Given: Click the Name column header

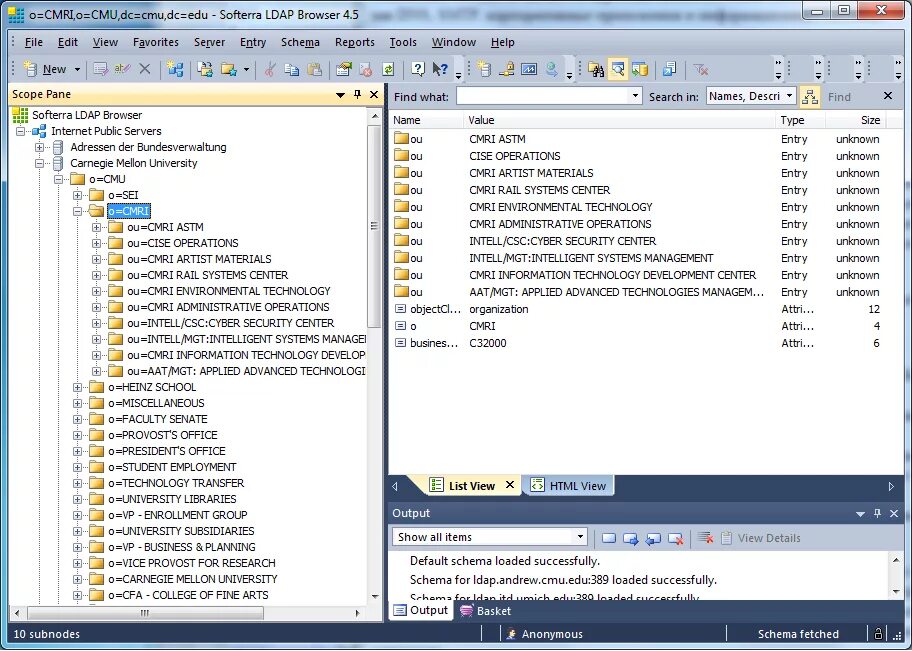Looking at the screenshot, I should [x=426, y=120].
